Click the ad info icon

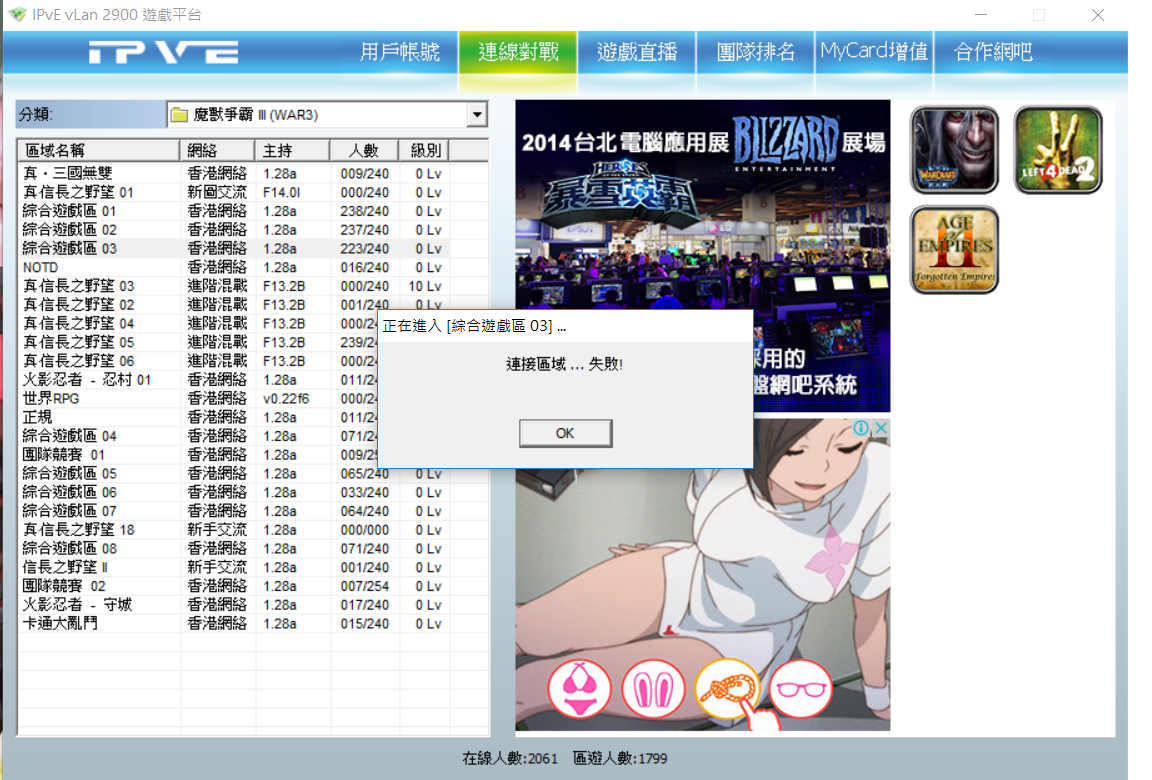coord(860,428)
